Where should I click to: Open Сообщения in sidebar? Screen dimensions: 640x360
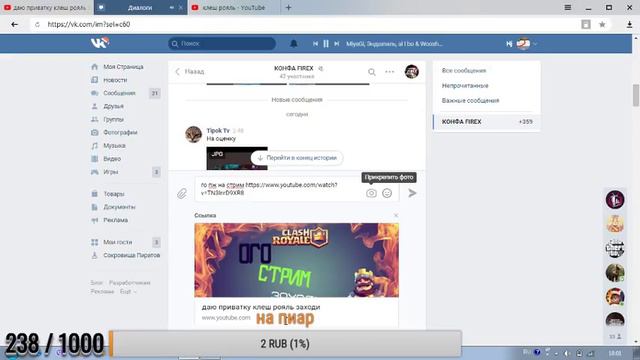click(x=119, y=93)
